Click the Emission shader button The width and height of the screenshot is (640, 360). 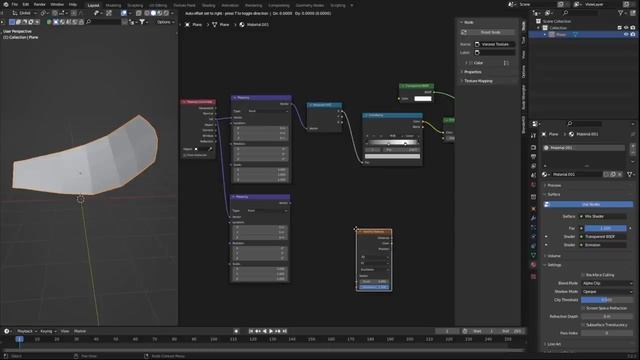[x=603, y=245]
